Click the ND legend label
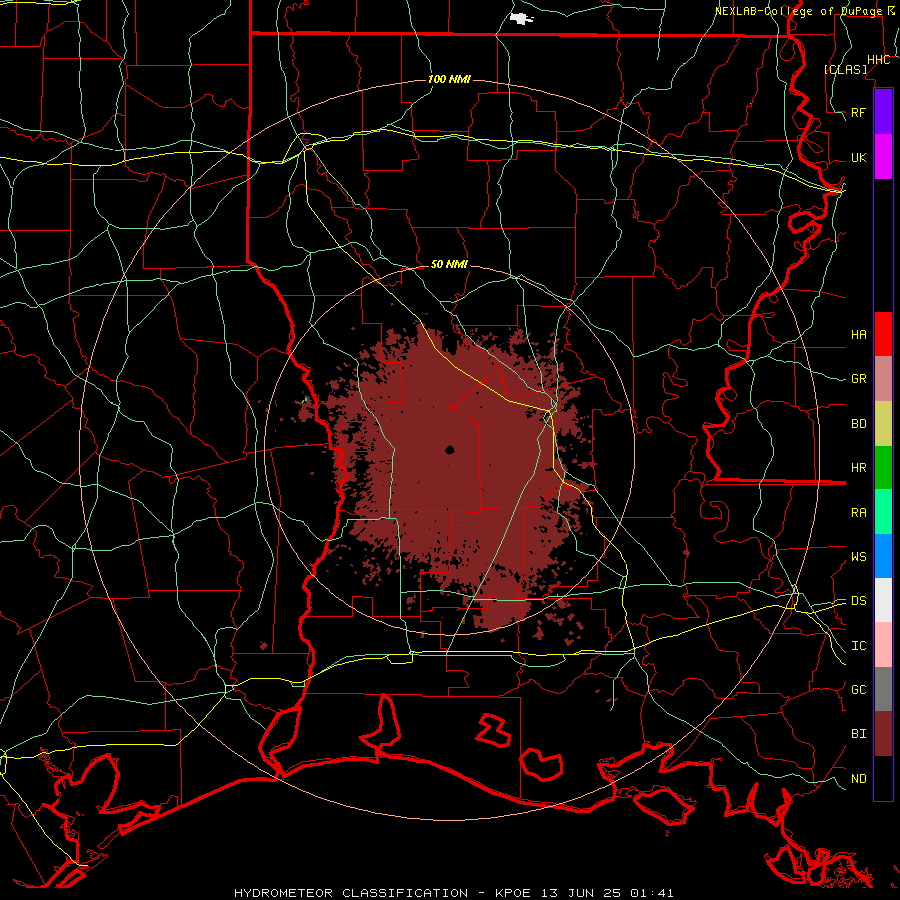The width and height of the screenshot is (900, 900). [859, 779]
